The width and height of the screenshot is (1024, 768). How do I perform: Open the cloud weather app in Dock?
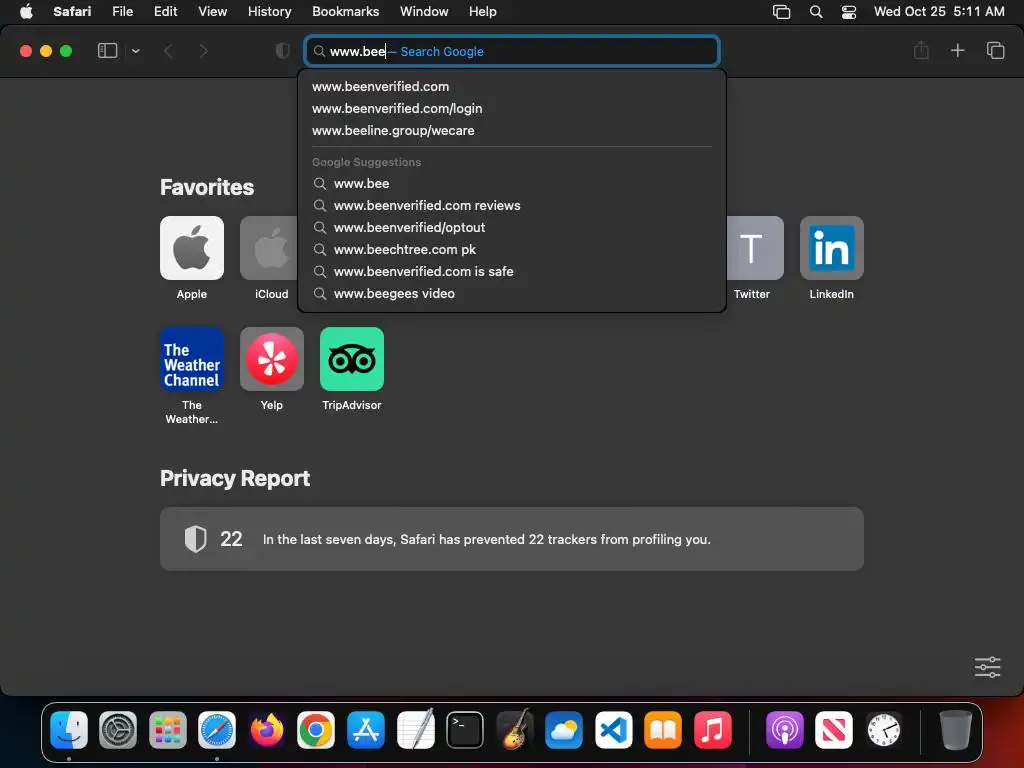(564, 729)
